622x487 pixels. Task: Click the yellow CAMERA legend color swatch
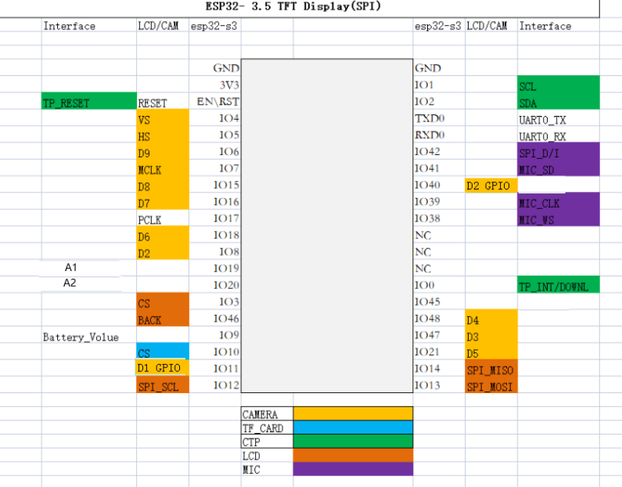point(352,413)
